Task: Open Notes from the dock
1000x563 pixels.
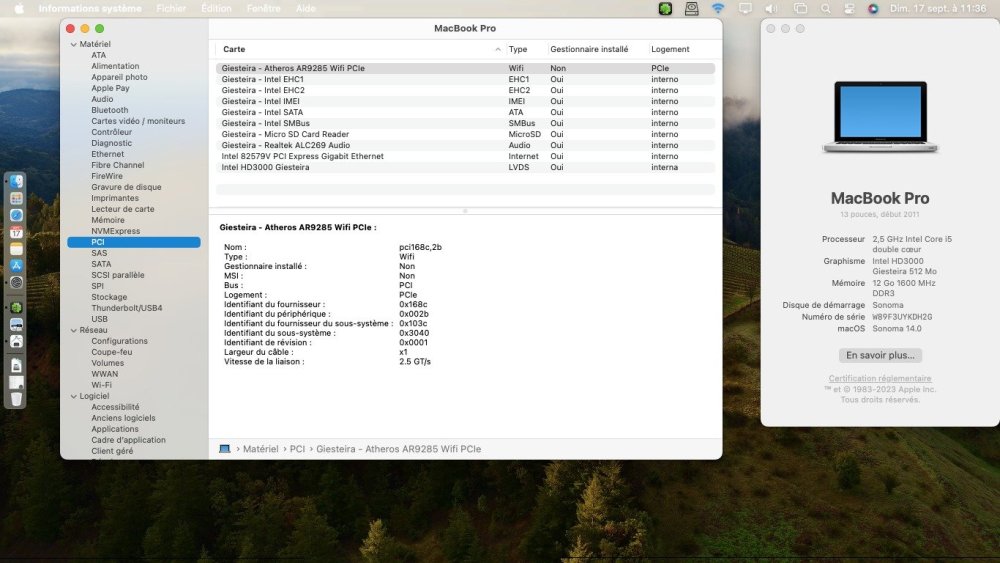Action: coord(17,249)
